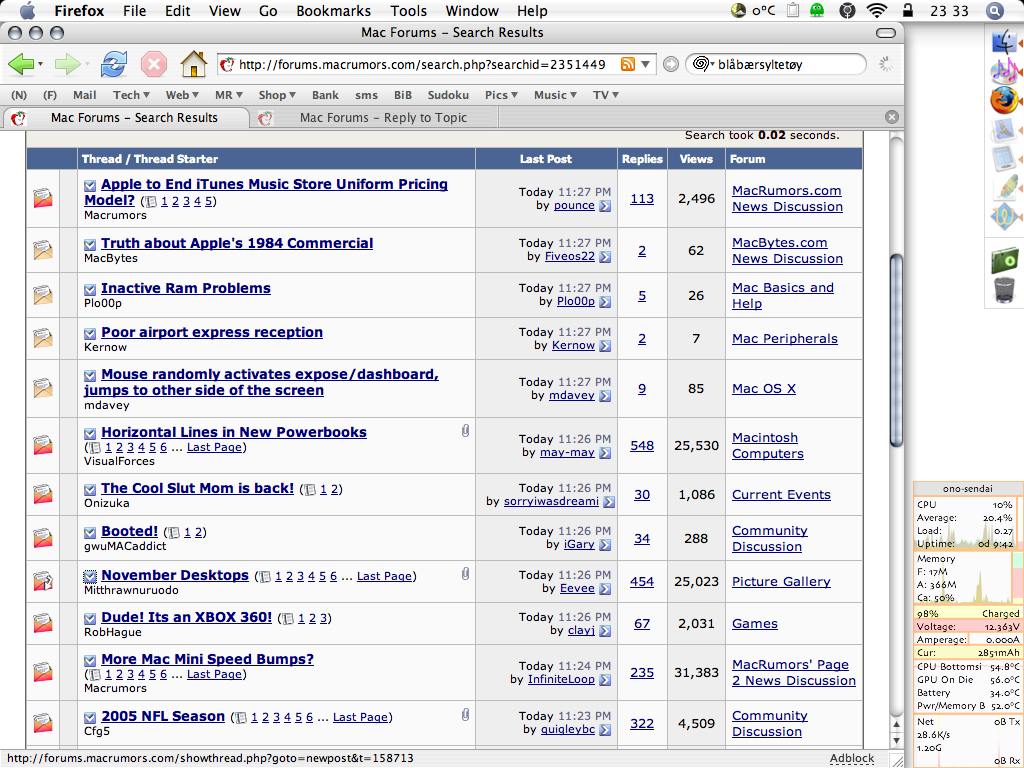Open the Sudoku bookmark
The width and height of the screenshot is (1024, 768).
click(x=448, y=95)
